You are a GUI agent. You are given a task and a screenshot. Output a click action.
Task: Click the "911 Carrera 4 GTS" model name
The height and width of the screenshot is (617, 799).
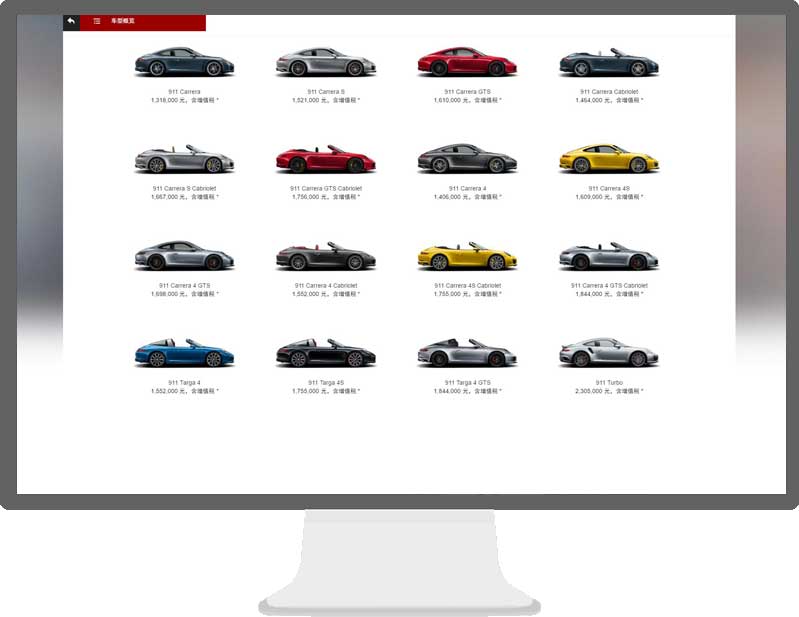point(184,286)
